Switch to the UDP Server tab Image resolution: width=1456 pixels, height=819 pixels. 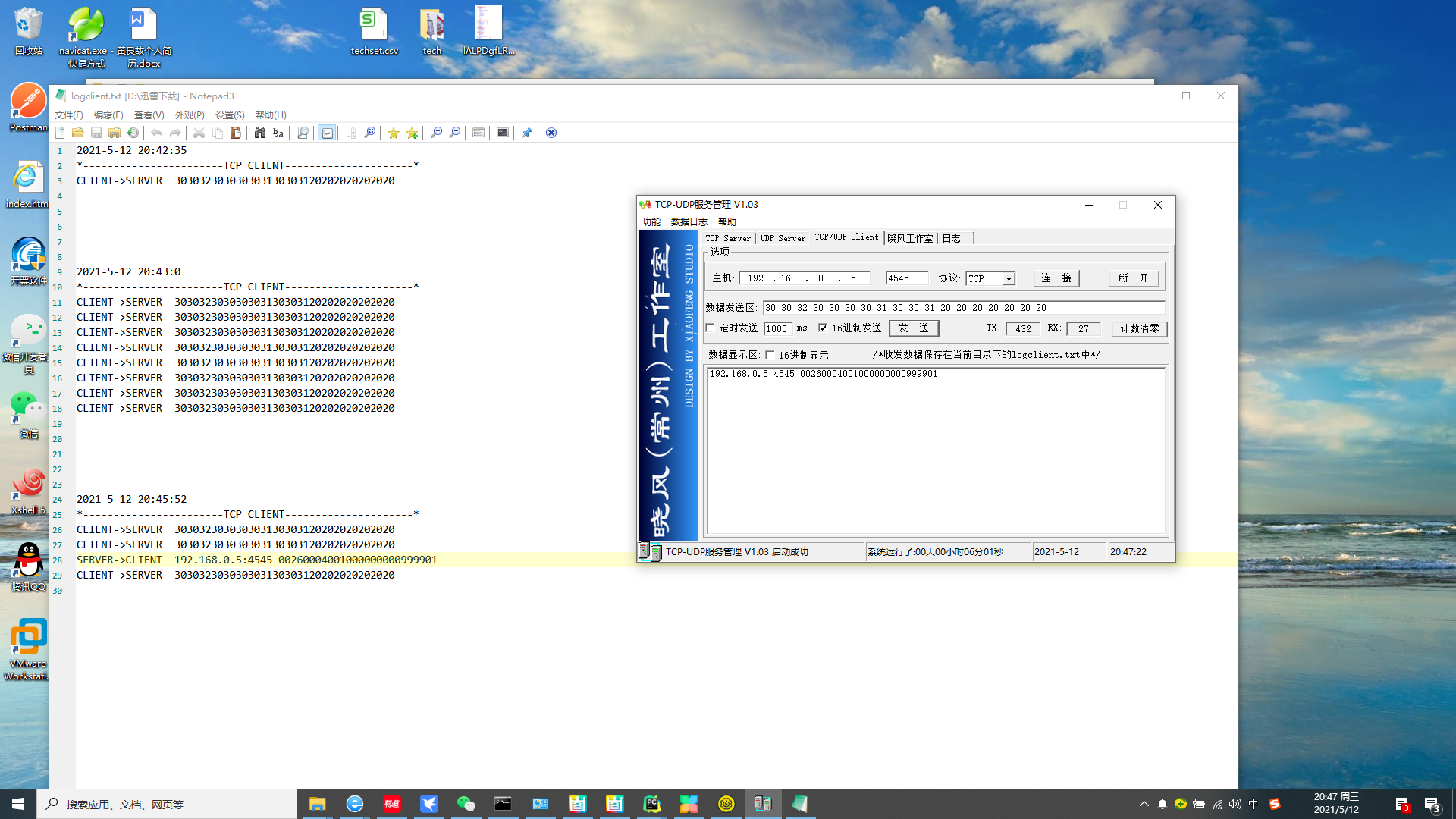tap(783, 238)
